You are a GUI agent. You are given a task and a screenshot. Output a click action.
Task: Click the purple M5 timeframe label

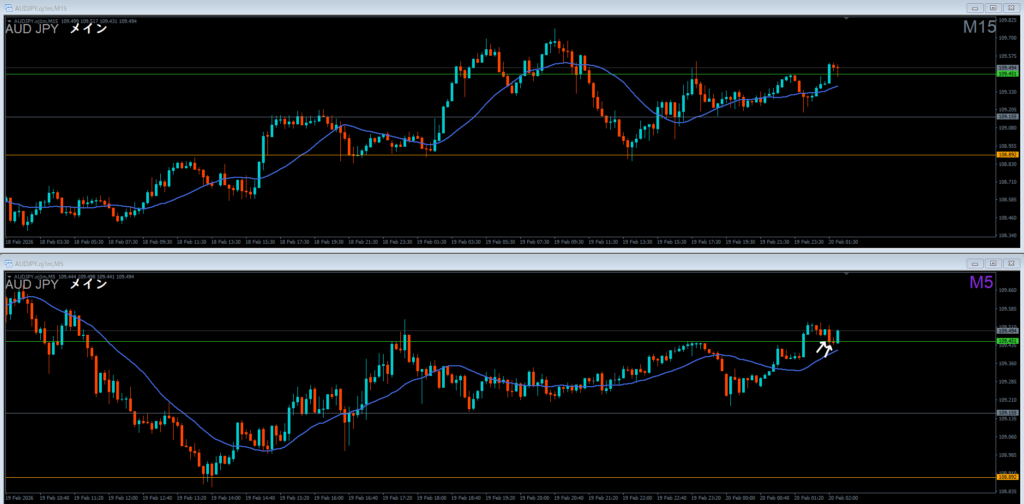pyautogui.click(x=980, y=284)
